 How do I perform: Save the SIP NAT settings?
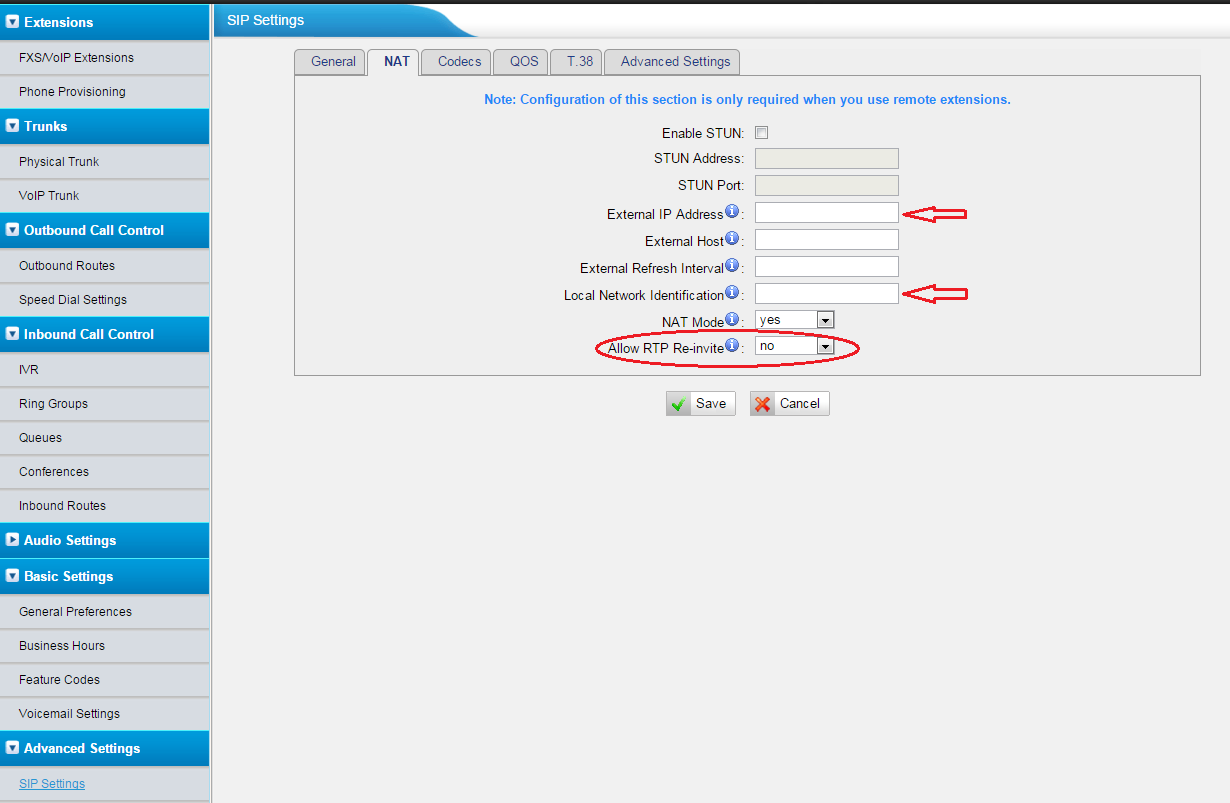(x=700, y=403)
